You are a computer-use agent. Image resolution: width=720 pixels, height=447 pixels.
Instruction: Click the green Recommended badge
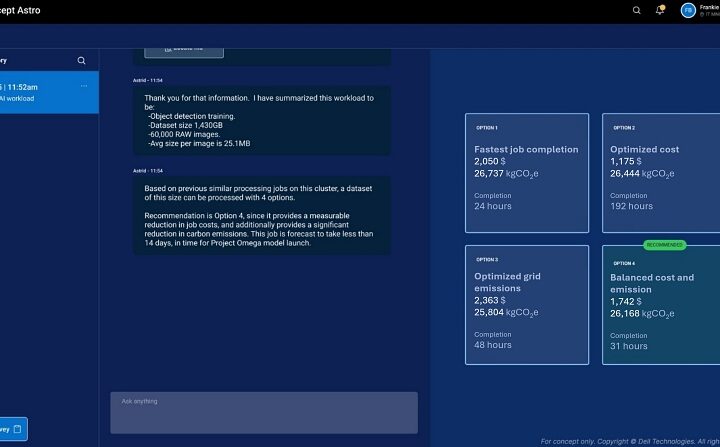[x=664, y=245]
